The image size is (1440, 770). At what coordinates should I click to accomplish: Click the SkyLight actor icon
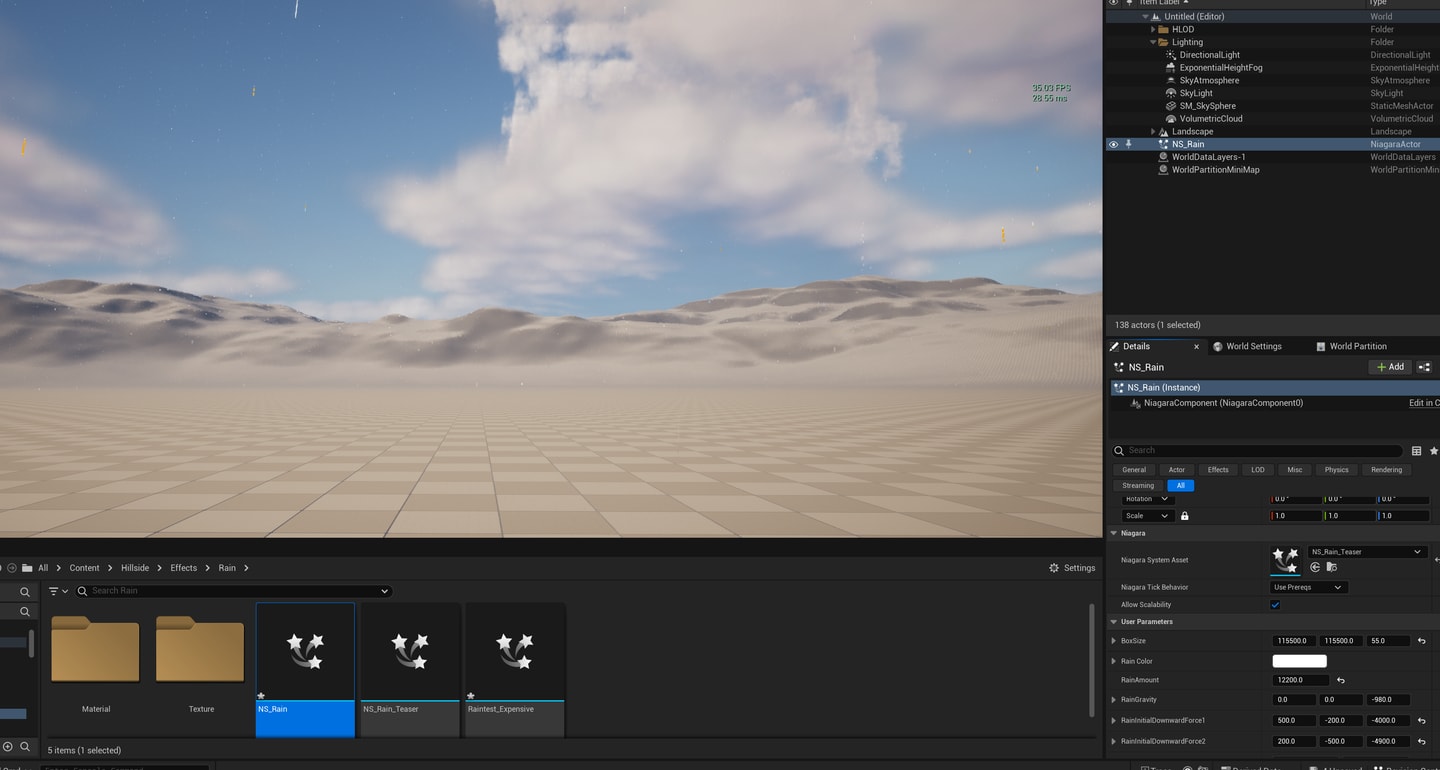coord(1171,93)
